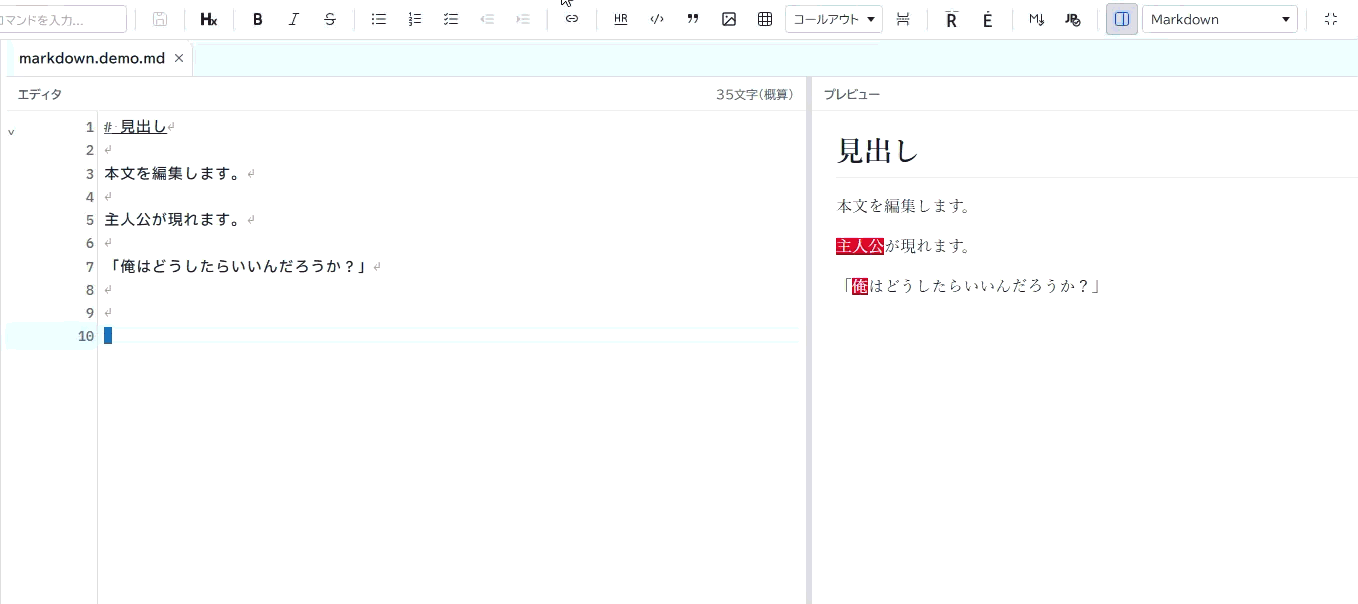Click editor line '本文を編集します。'
The width and height of the screenshot is (1358, 604).
coord(174,173)
